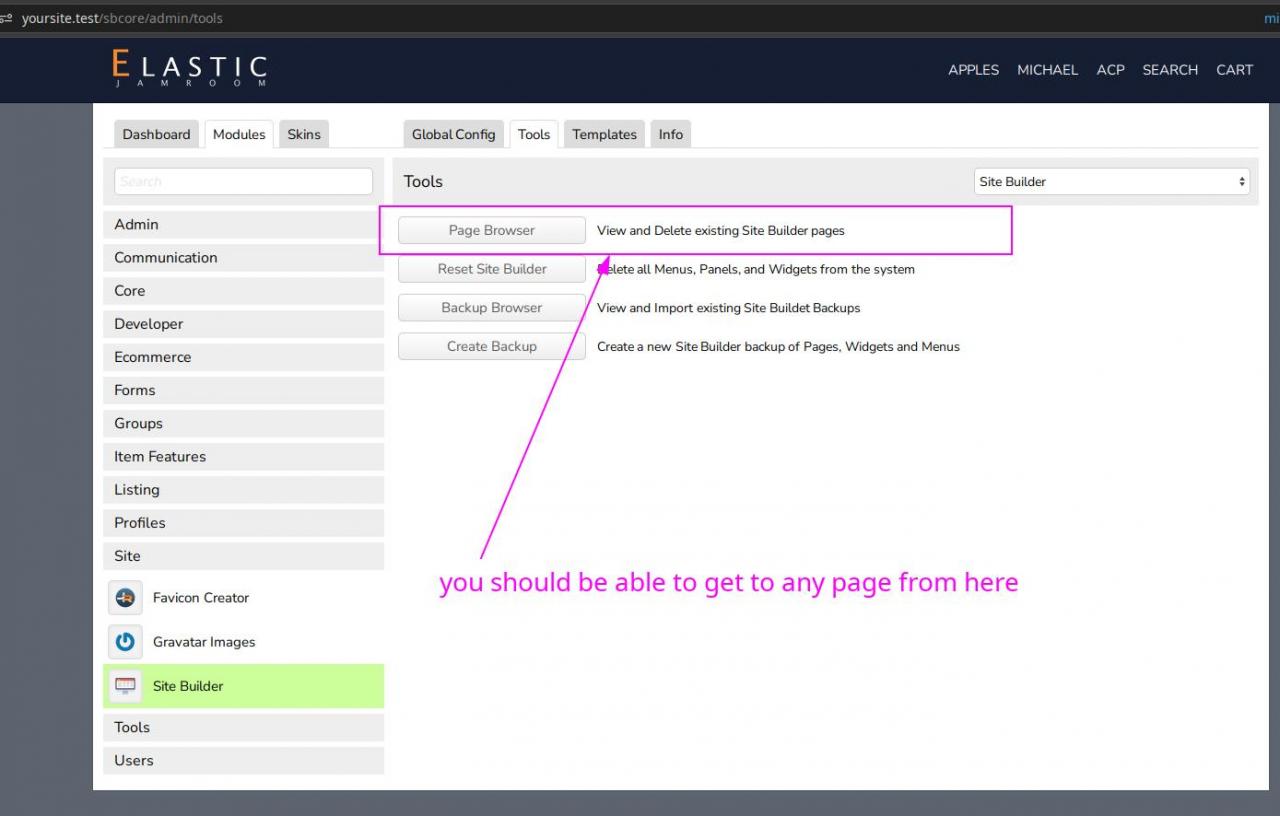This screenshot has height=816, width=1280.
Task: Focus the module search field
Action: 243,182
